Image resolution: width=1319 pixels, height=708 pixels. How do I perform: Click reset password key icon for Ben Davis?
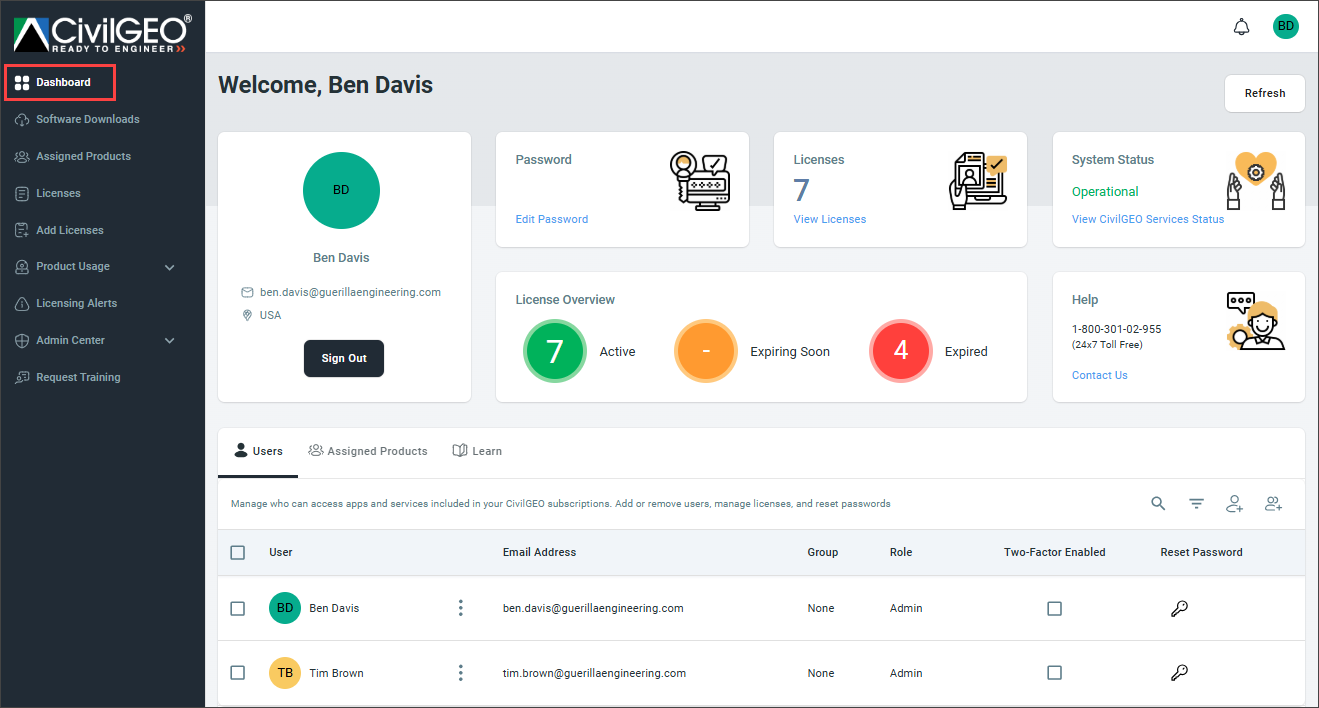[x=1179, y=608]
